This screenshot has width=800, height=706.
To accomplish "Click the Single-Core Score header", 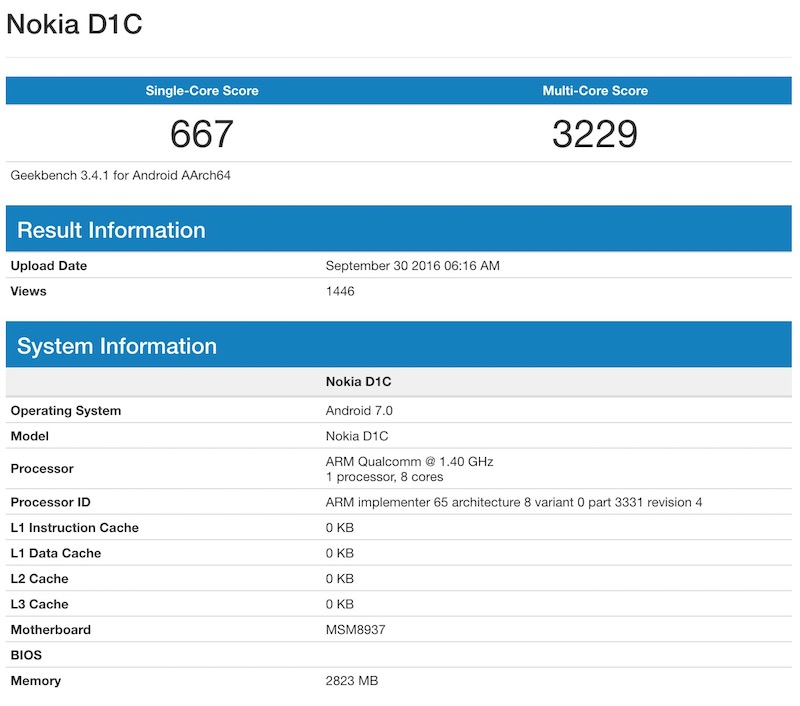I will (202, 91).
